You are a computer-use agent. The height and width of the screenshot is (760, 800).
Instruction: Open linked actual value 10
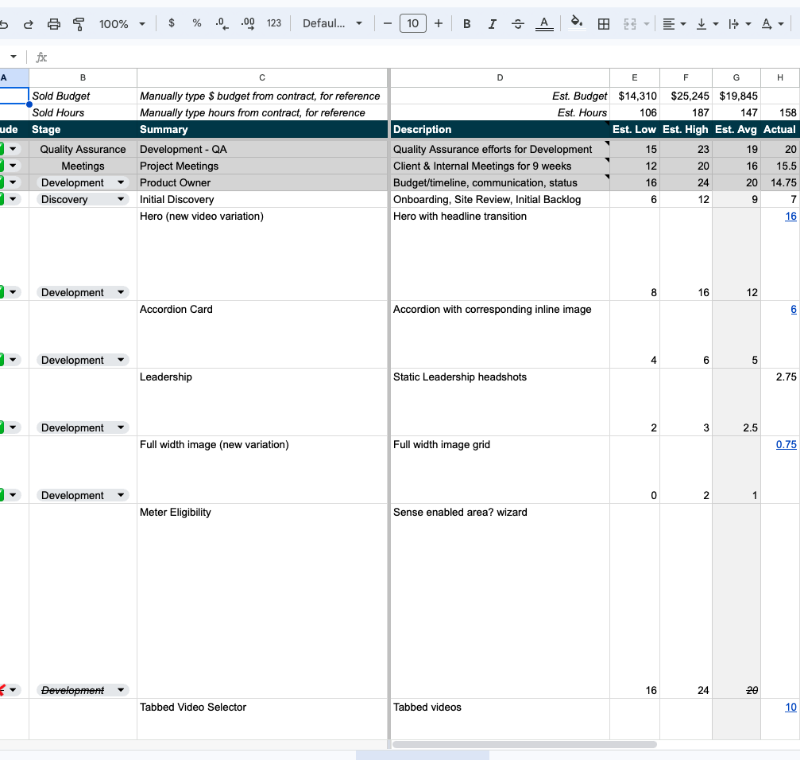click(790, 707)
